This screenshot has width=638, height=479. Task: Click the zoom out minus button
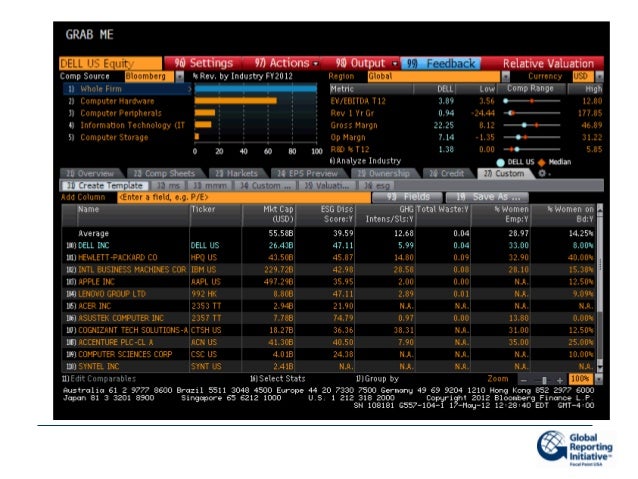[524, 380]
